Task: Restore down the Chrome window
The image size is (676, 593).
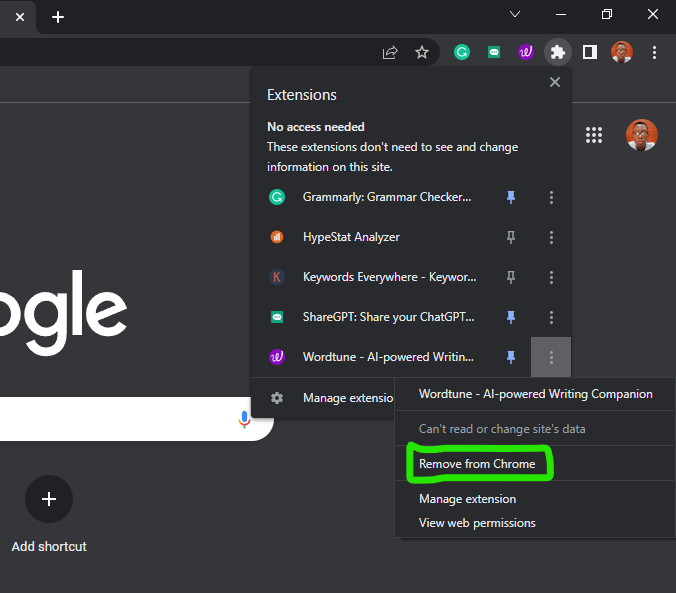Action: pyautogui.click(x=607, y=14)
